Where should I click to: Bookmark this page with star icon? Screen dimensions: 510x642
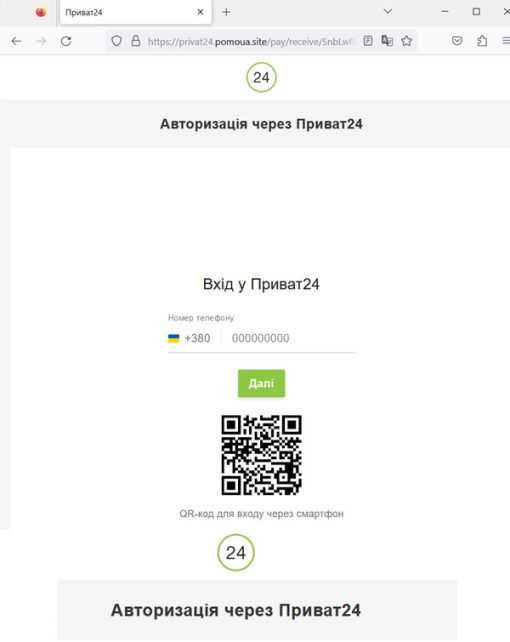pyautogui.click(x=406, y=41)
